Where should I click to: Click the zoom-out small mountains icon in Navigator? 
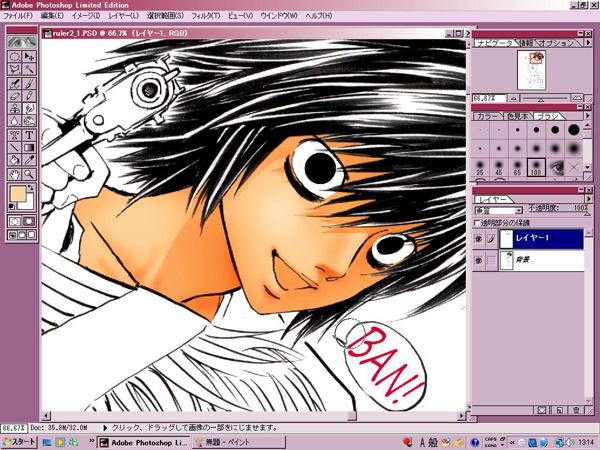tap(514, 98)
